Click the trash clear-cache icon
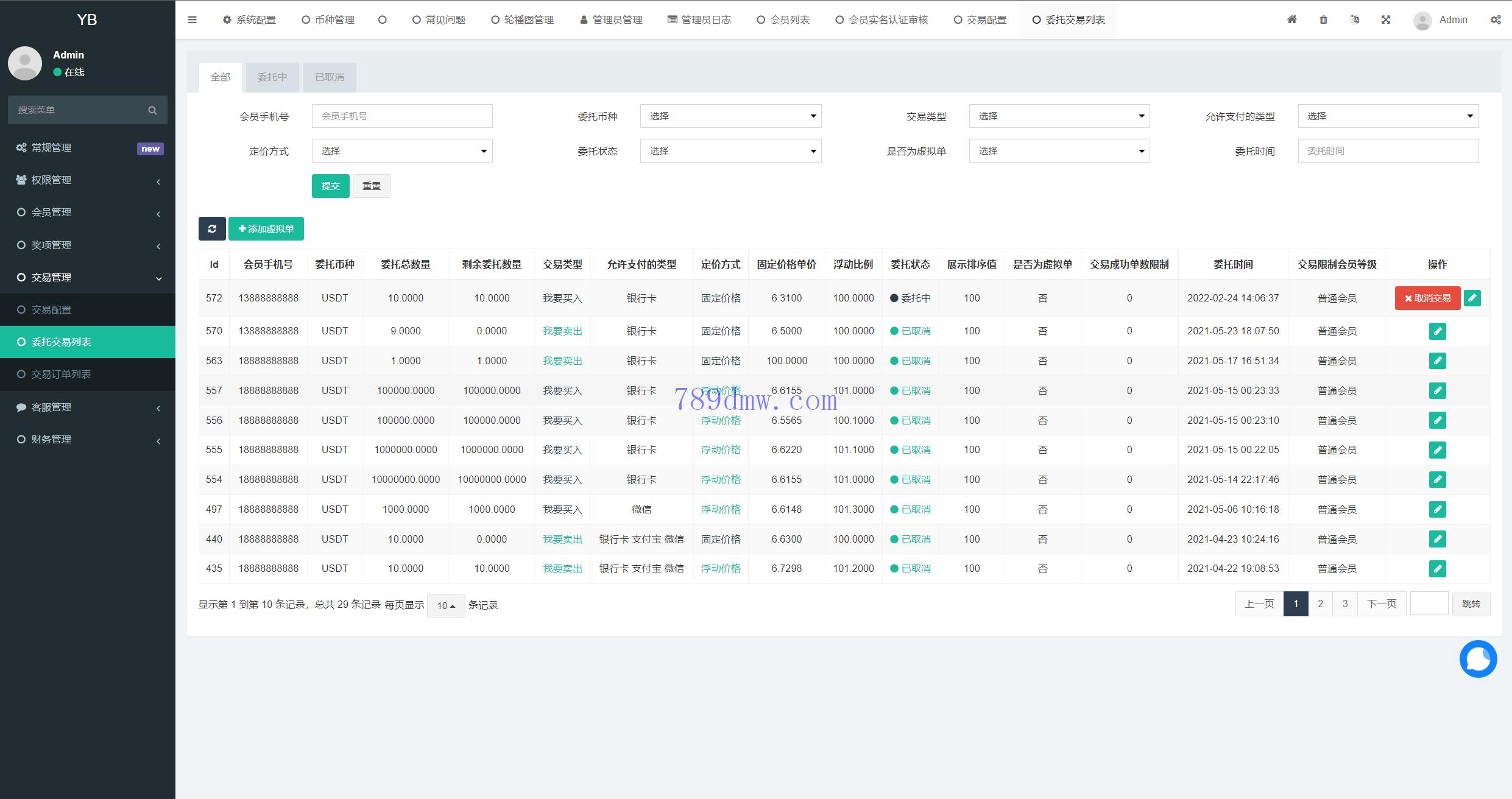The height and width of the screenshot is (799, 1512). [1323, 19]
